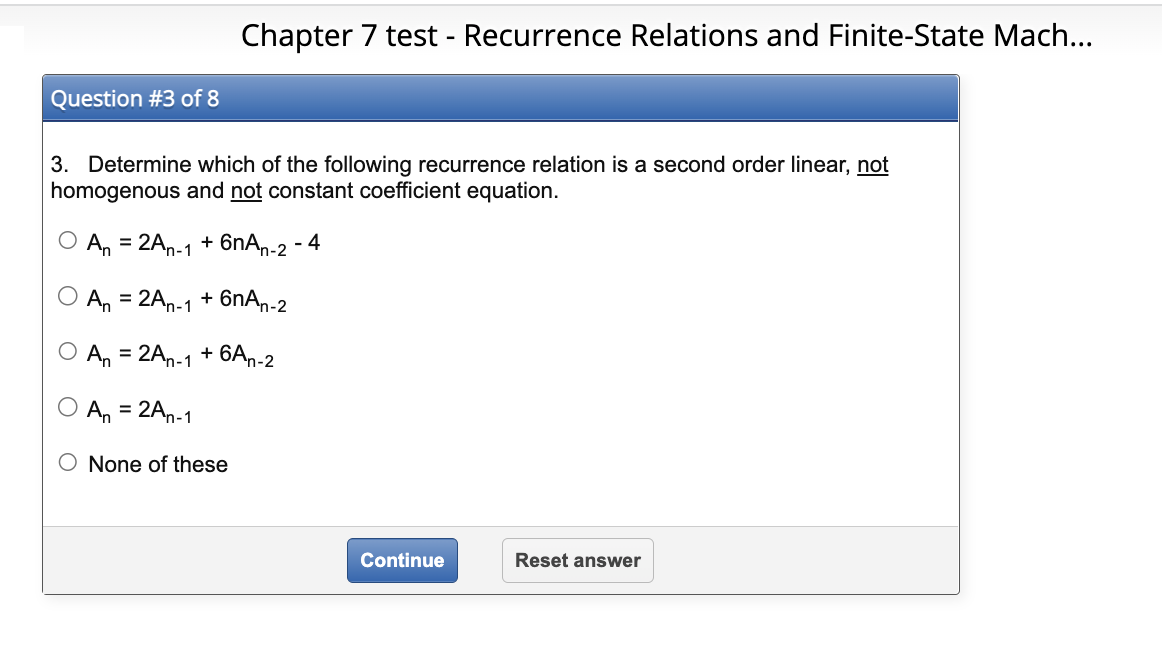Select the option An = 2An-1 + 6An-2
The width and height of the screenshot is (1162, 672).
(66, 351)
